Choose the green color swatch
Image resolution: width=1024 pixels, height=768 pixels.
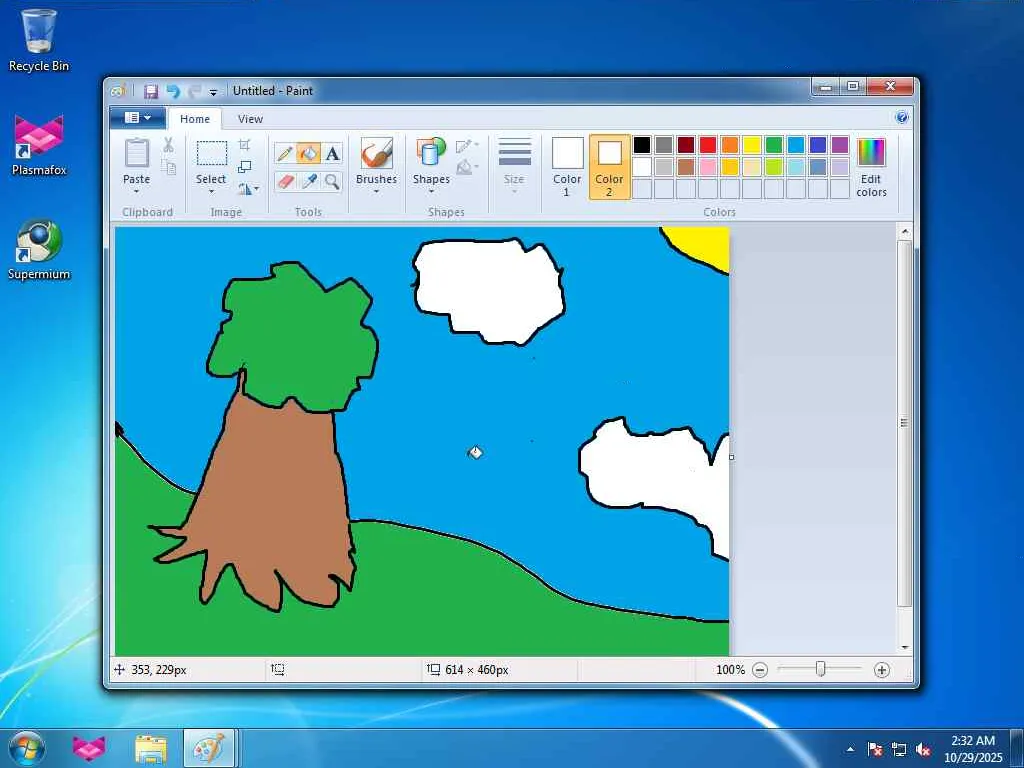774,144
